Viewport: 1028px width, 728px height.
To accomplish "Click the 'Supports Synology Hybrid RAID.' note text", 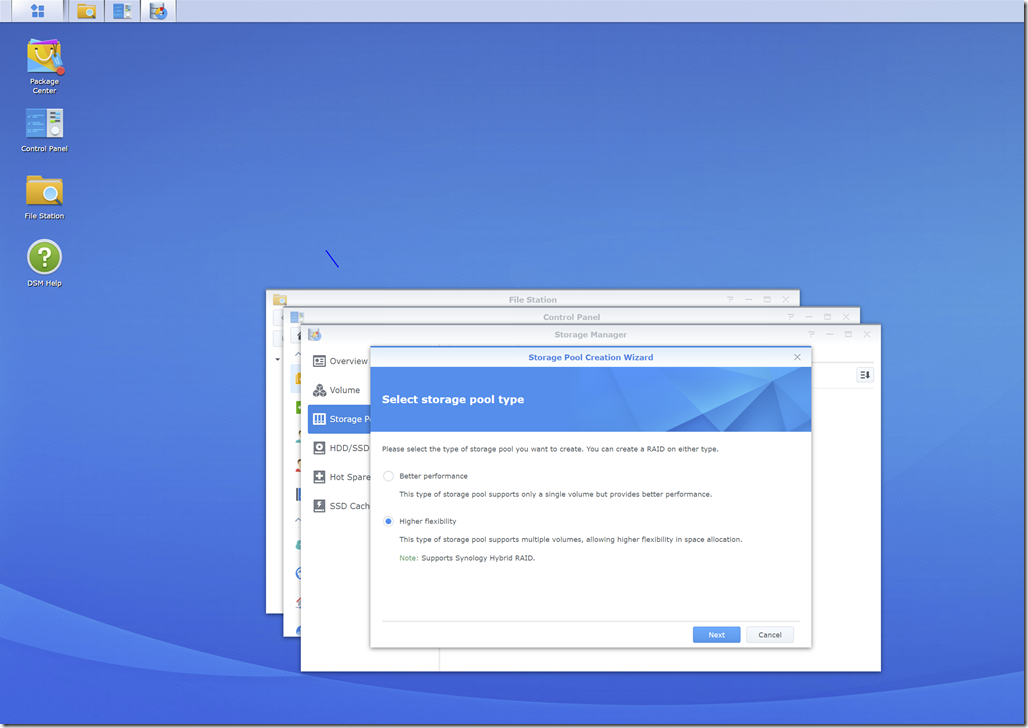I will coord(478,558).
